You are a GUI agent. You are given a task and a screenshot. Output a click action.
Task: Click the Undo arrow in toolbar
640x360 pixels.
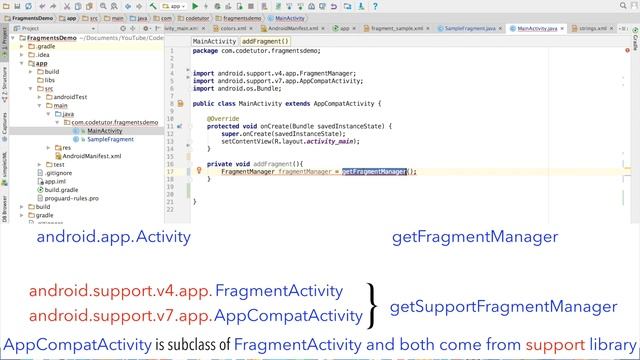pos(42,6)
